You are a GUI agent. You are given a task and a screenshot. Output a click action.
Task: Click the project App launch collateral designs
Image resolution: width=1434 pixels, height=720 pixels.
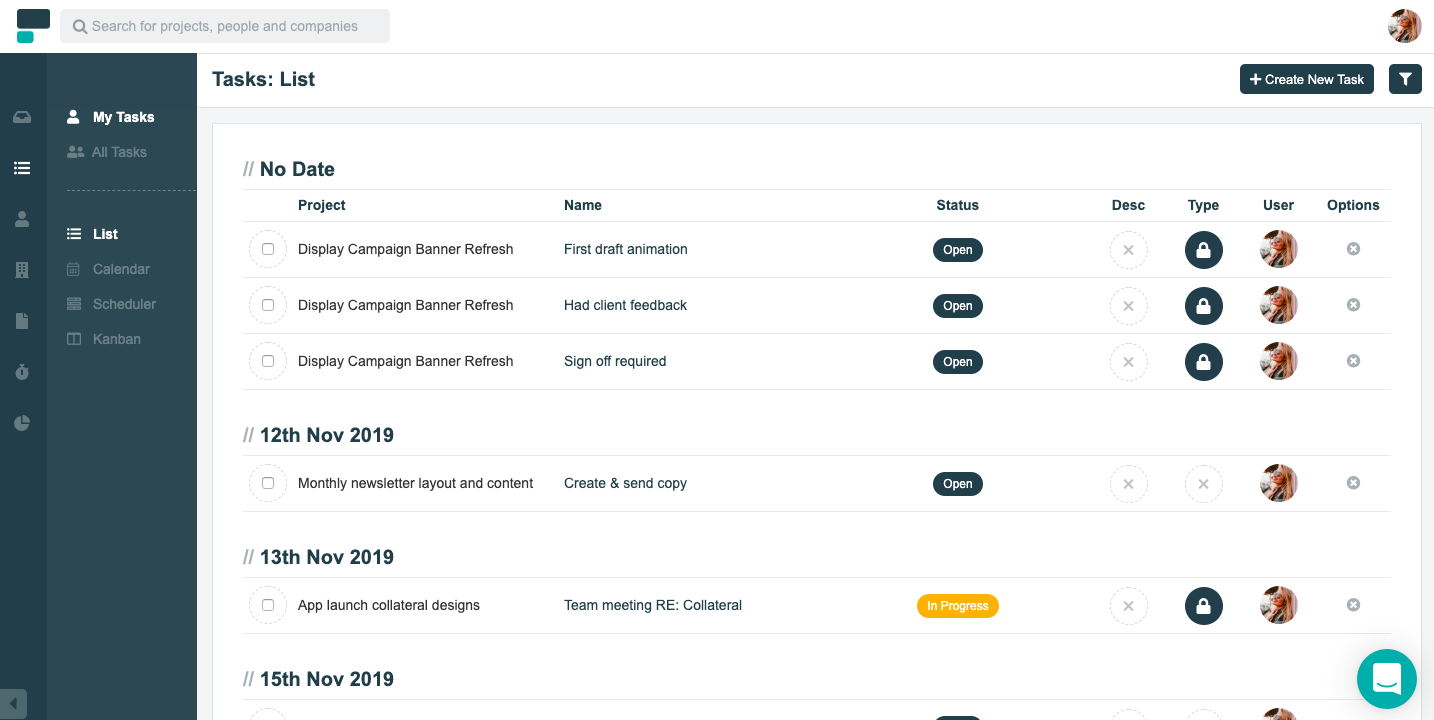(389, 605)
